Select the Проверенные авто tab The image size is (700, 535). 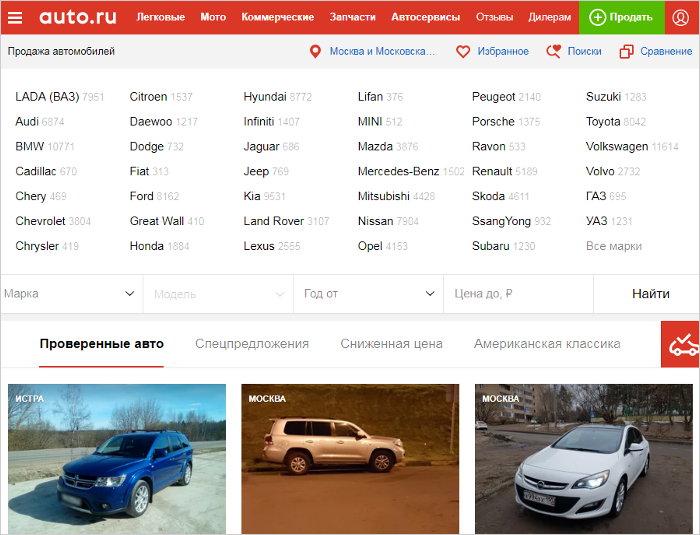[x=101, y=344]
